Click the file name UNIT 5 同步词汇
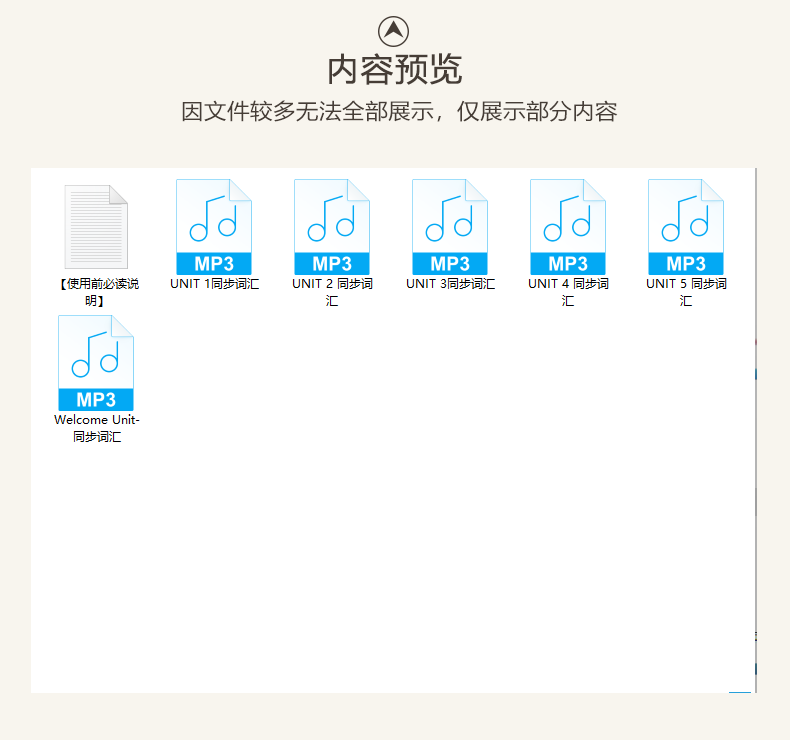This screenshot has height=740, width=790. tap(686, 292)
